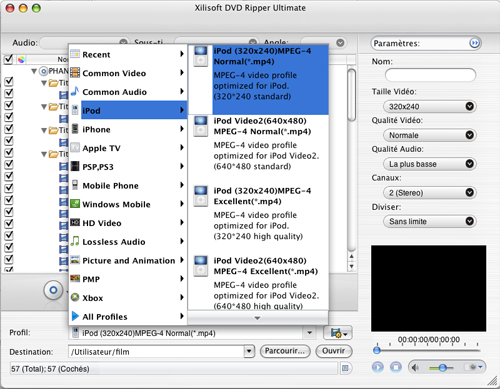Click the Nom text field
This screenshot has width=500, height=389.
click(430, 74)
